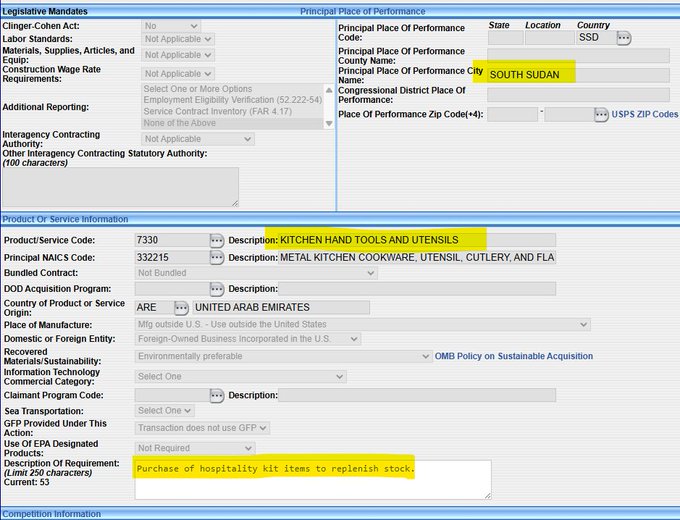Open the Bundled Contract dropdown
The height and width of the screenshot is (520, 680).
pos(255,273)
